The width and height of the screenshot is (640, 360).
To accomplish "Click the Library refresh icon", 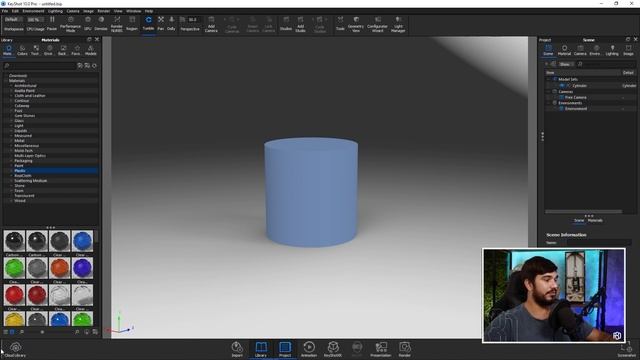I will pos(94,65).
